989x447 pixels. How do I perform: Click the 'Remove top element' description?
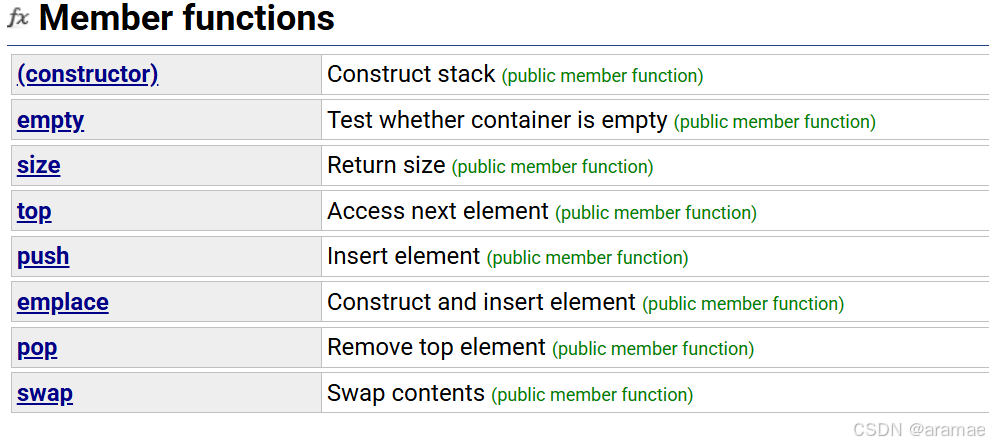click(436, 347)
